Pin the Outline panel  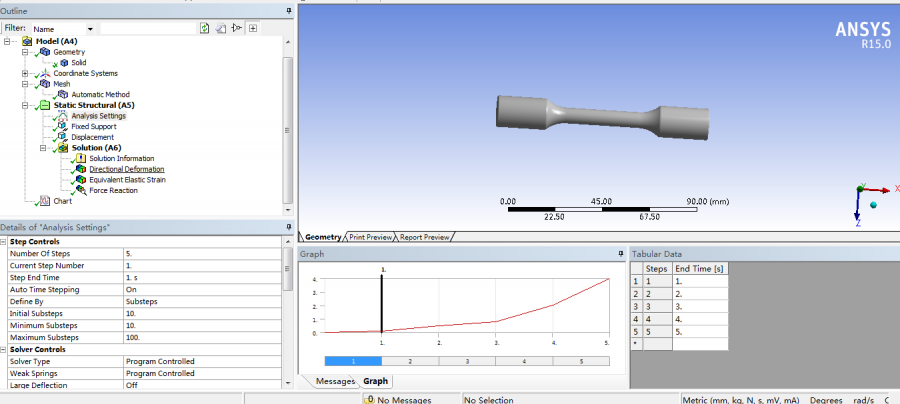[289, 10]
